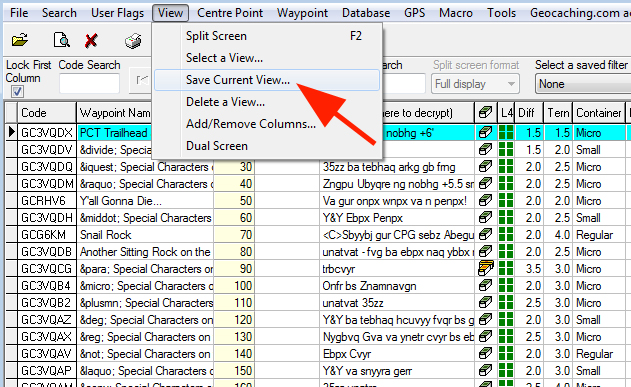Open the Tools menu
The height and width of the screenshot is (387, 631).
(501, 13)
